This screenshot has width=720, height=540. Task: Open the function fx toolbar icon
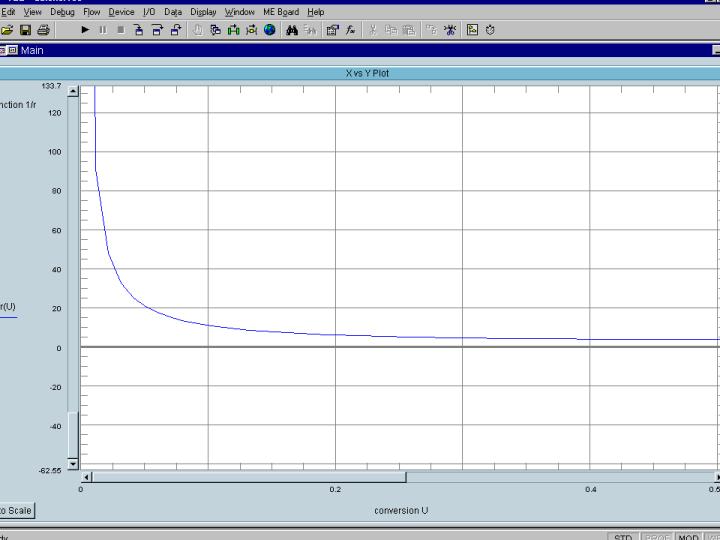pos(351,30)
